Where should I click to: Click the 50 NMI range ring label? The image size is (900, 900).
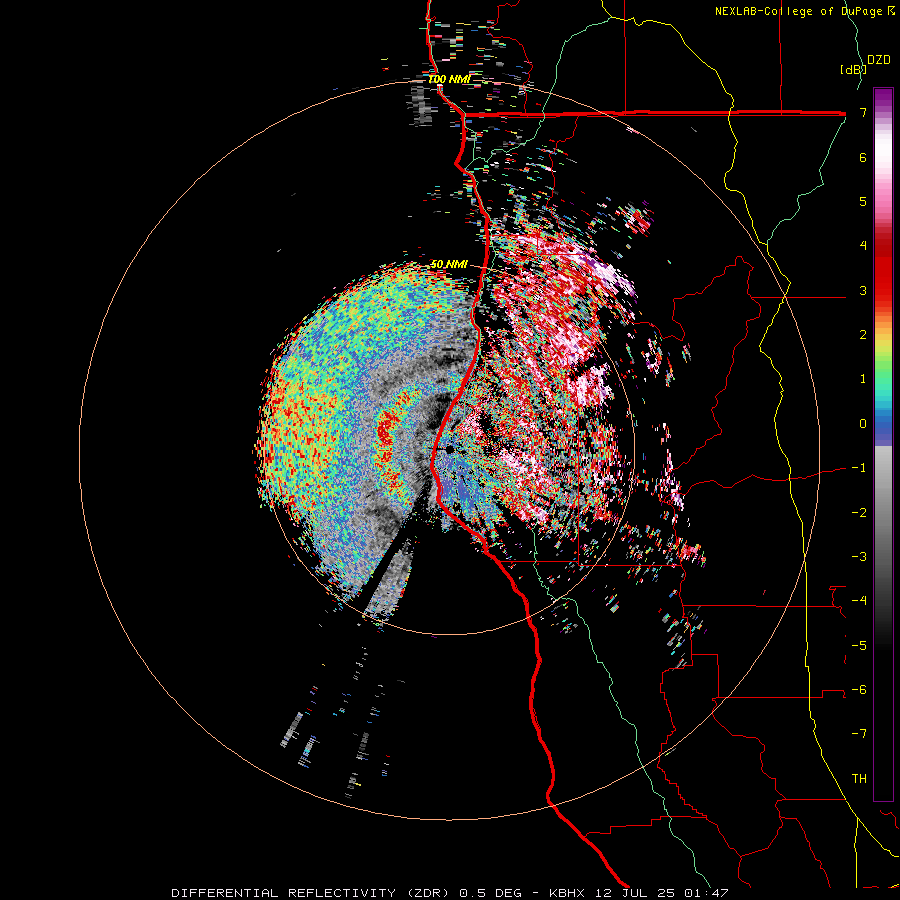pyautogui.click(x=449, y=264)
